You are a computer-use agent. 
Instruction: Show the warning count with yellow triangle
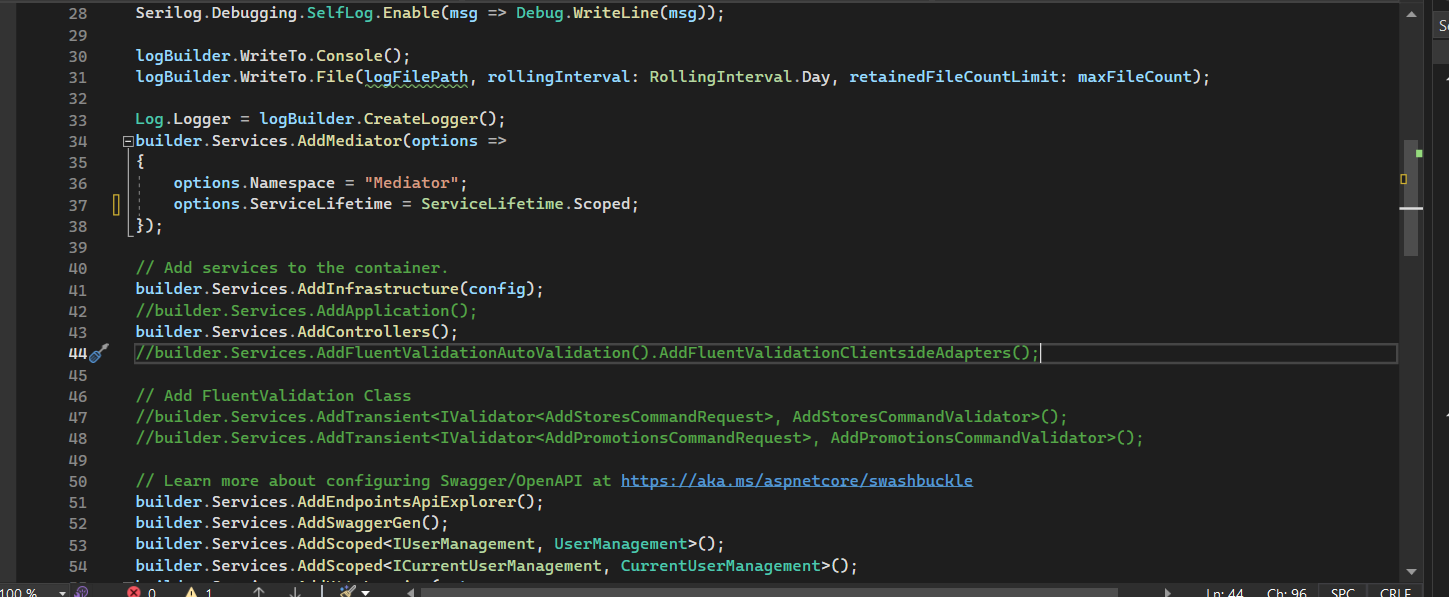coord(199,591)
